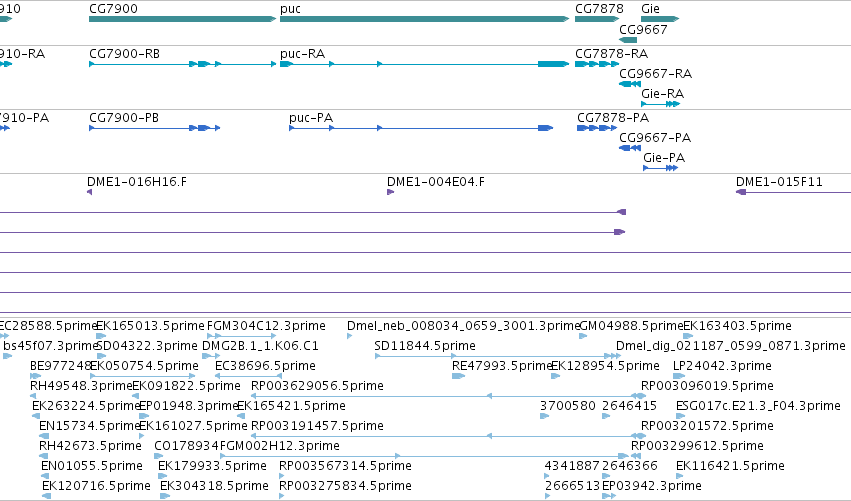Select the RP003201572.5prime label

coord(707,426)
